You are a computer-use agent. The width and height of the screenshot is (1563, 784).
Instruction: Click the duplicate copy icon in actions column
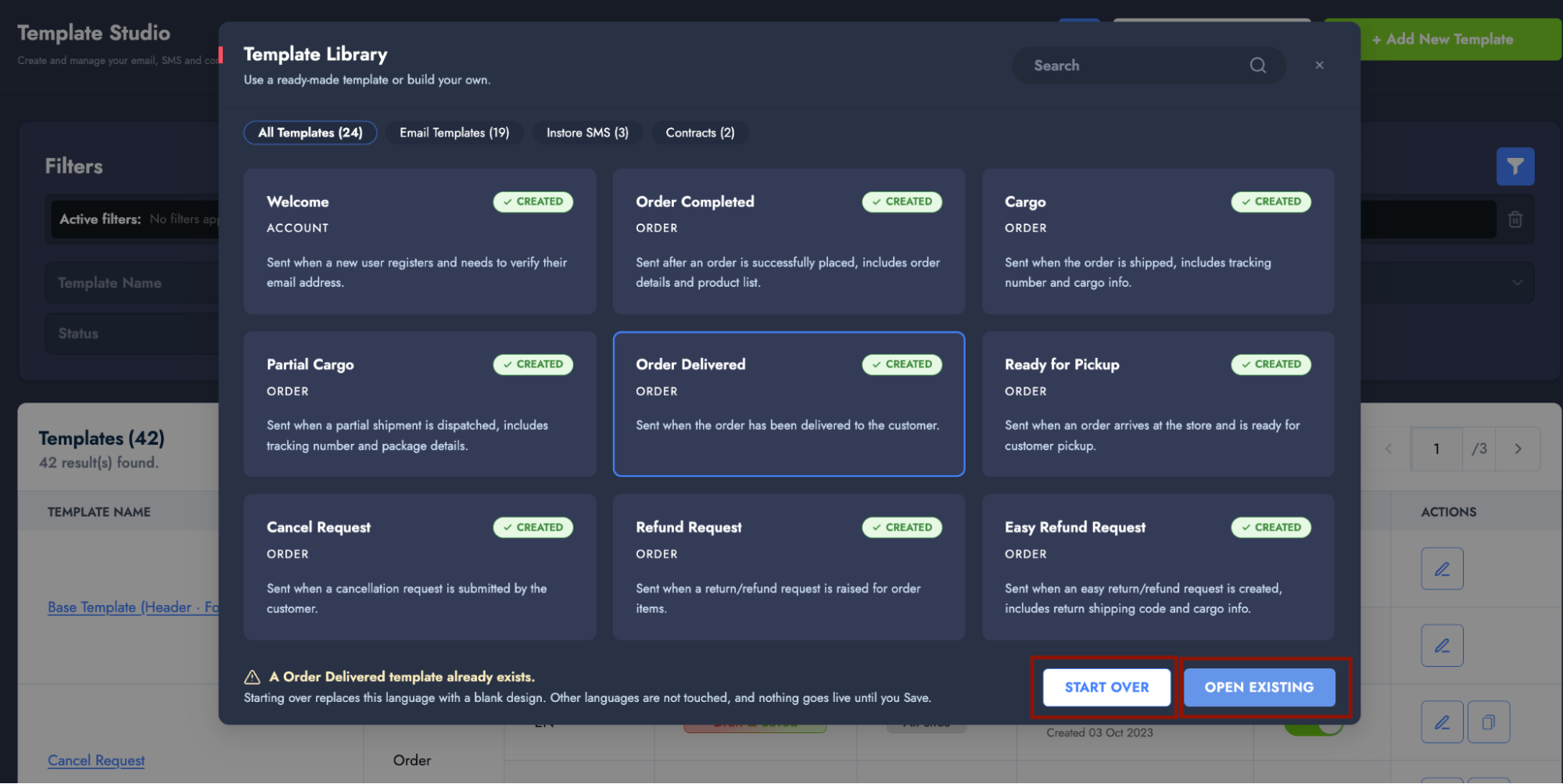click(x=1489, y=722)
